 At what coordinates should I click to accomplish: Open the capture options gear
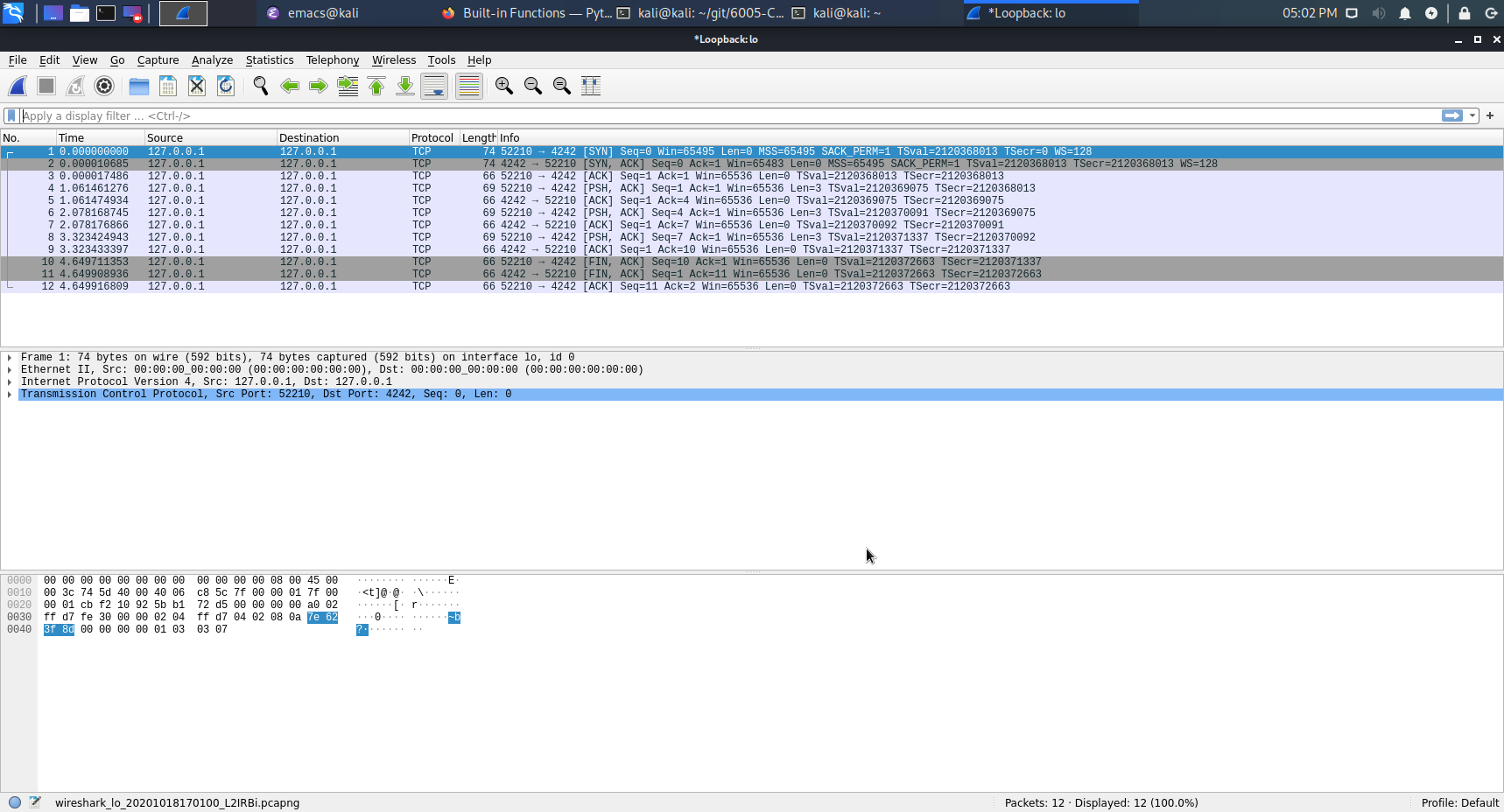point(104,86)
